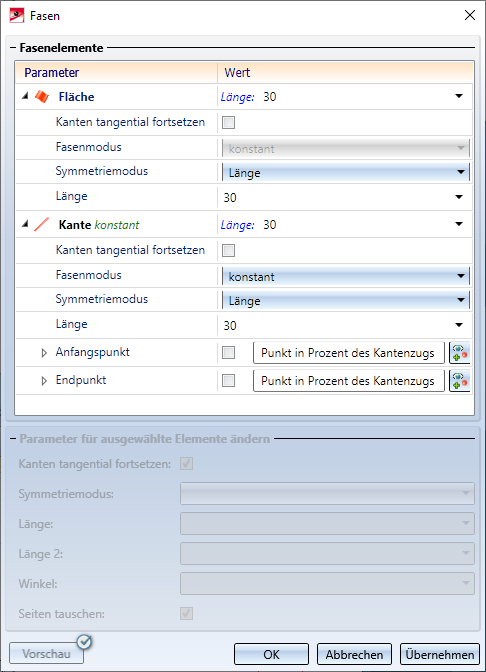
Task: Toggle Kanten tangential fortsetzen under Kante
Action: [228, 250]
